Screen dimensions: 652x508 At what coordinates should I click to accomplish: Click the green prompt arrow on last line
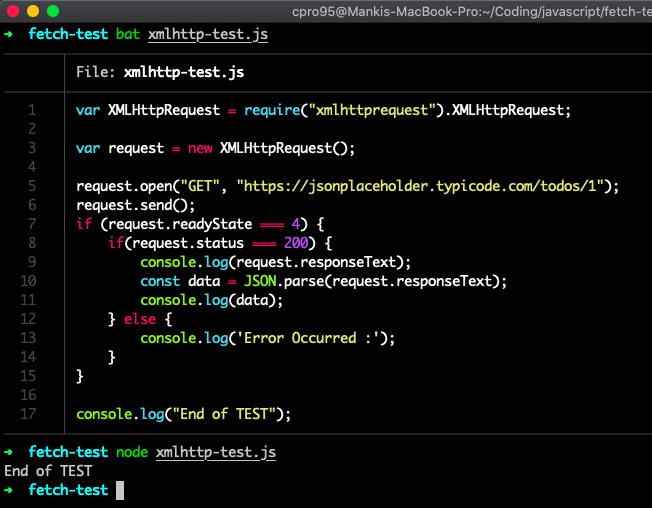[8, 490]
